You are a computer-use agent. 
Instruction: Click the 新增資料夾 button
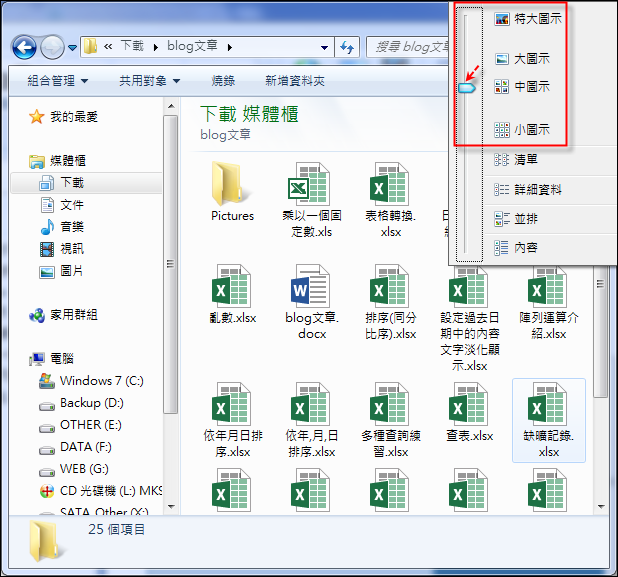295,81
